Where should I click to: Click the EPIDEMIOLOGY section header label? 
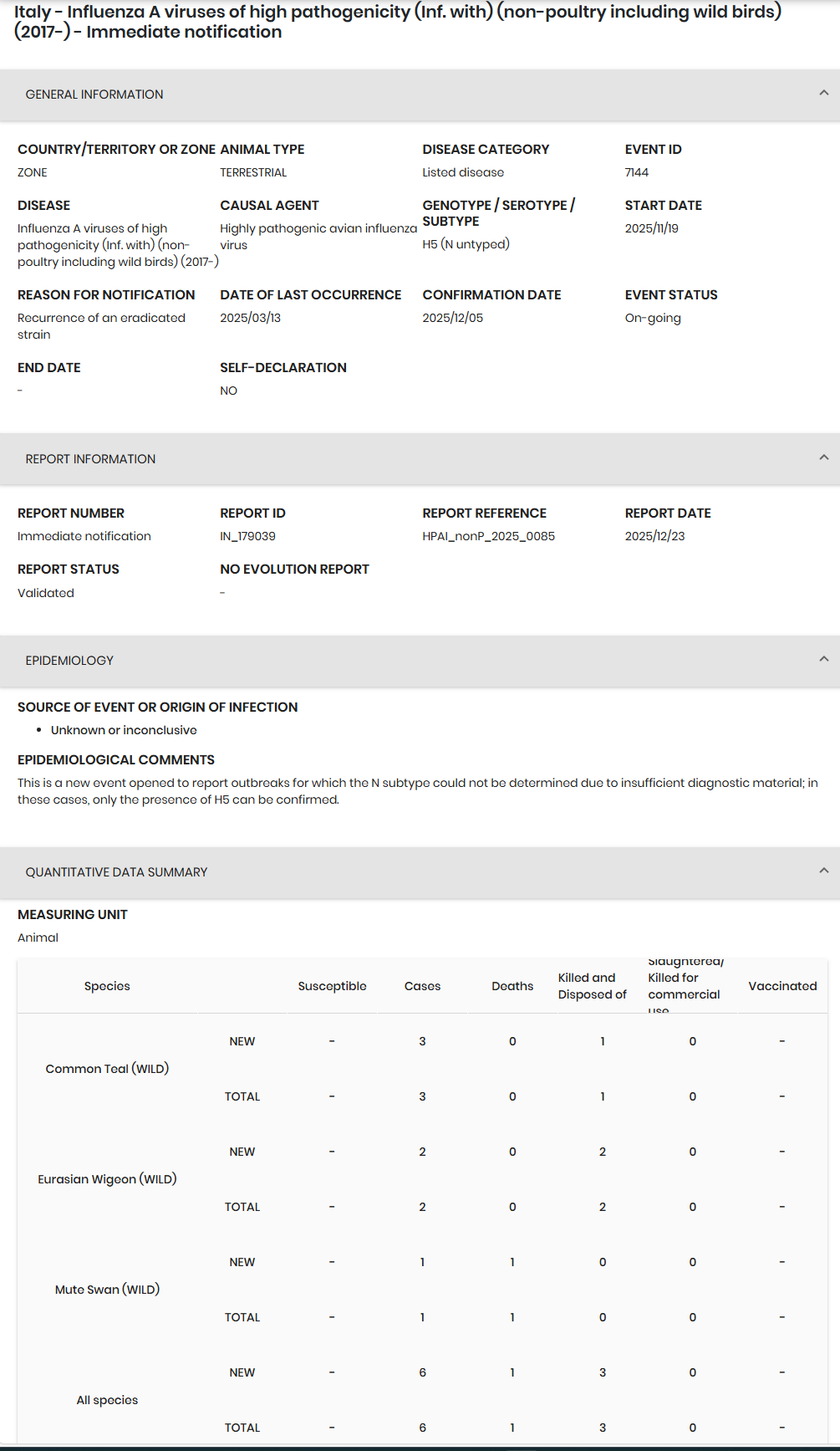tap(69, 661)
